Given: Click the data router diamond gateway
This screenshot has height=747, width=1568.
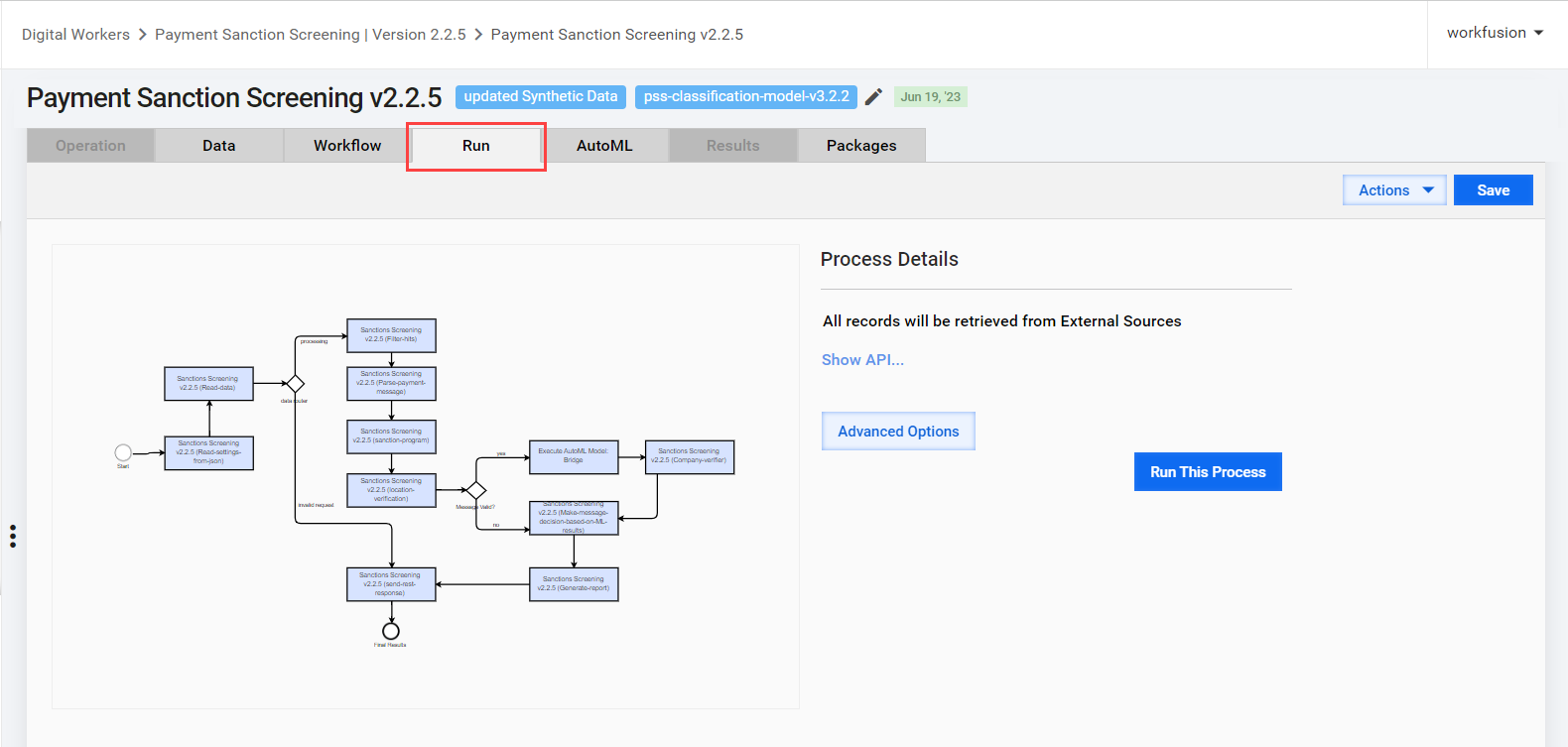Looking at the screenshot, I should pyautogui.click(x=295, y=384).
